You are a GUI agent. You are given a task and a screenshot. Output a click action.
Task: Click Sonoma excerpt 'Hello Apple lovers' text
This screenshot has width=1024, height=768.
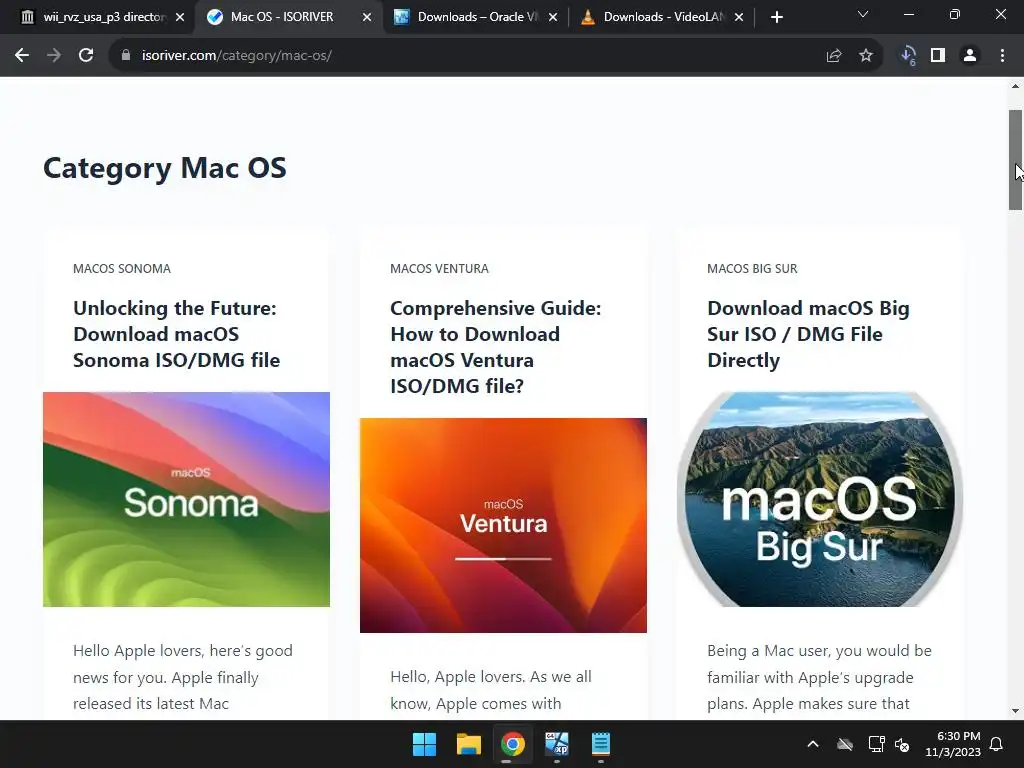[x=183, y=677]
